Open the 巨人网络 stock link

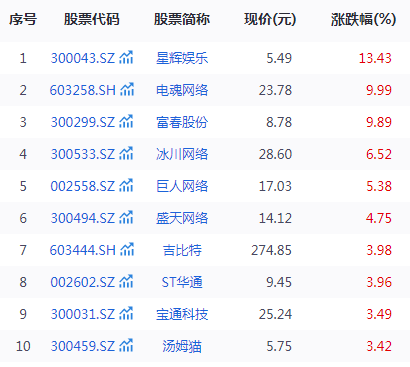coord(182,186)
